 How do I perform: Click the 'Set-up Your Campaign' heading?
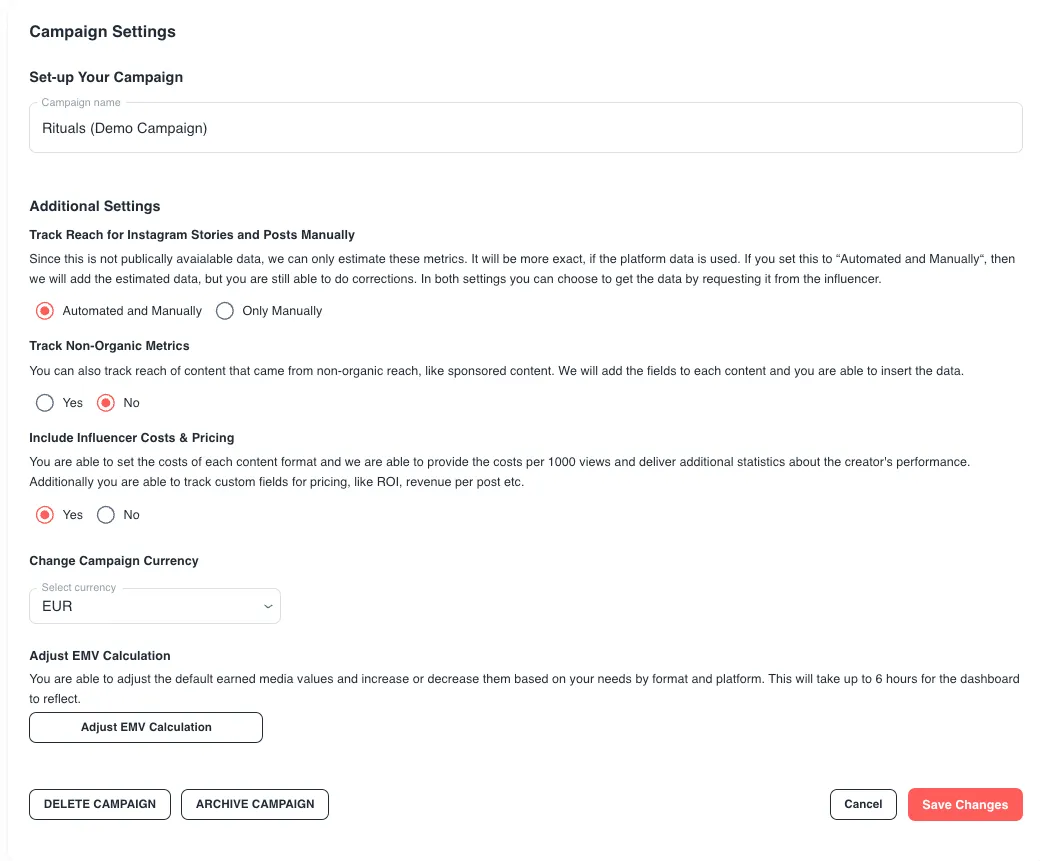pos(106,77)
